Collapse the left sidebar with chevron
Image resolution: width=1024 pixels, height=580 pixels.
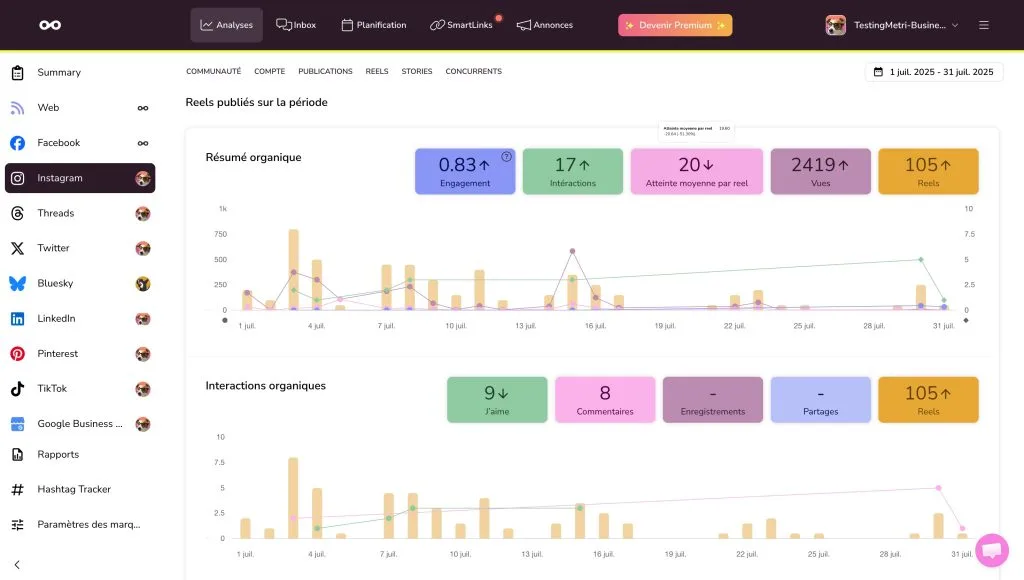(17, 565)
